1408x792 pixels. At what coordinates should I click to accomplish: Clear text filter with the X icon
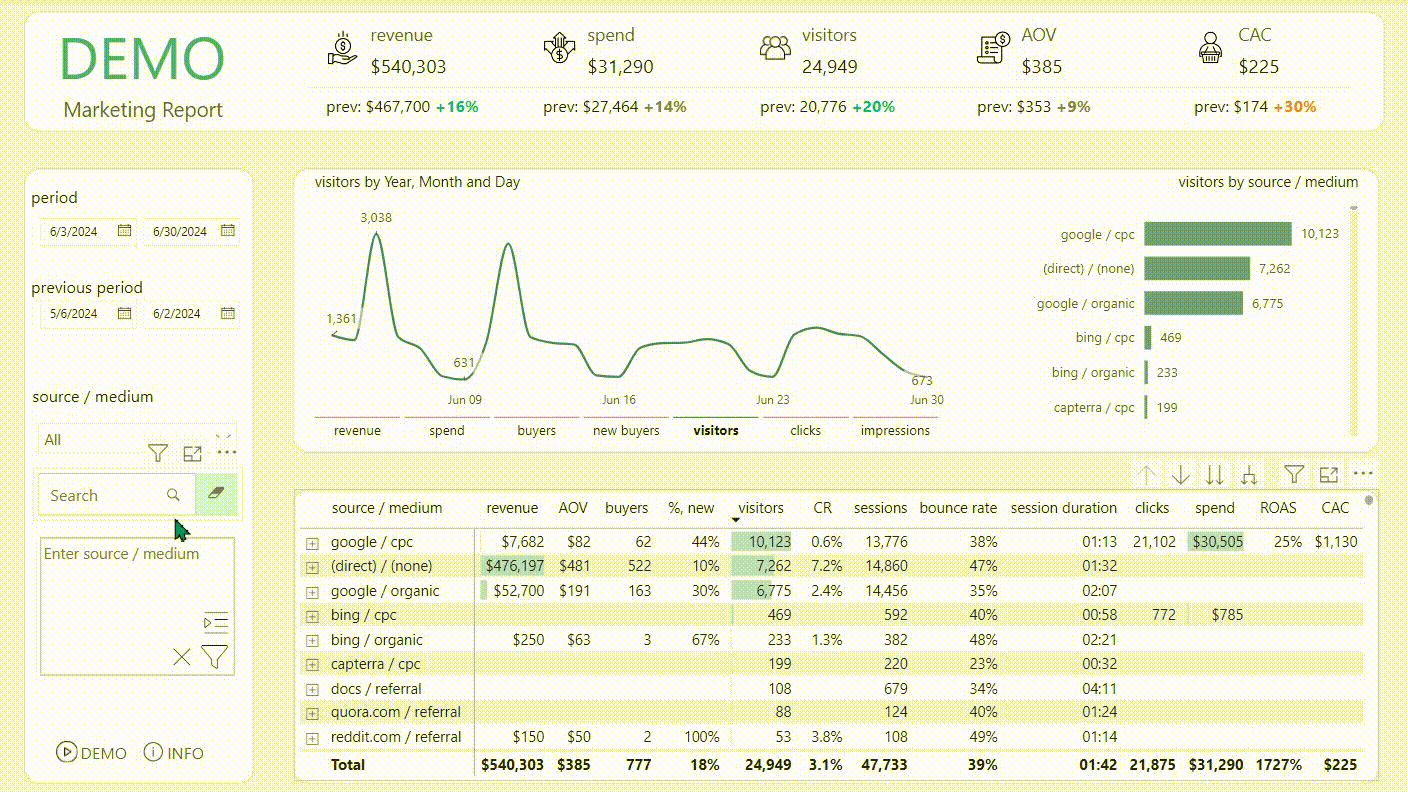click(x=181, y=657)
